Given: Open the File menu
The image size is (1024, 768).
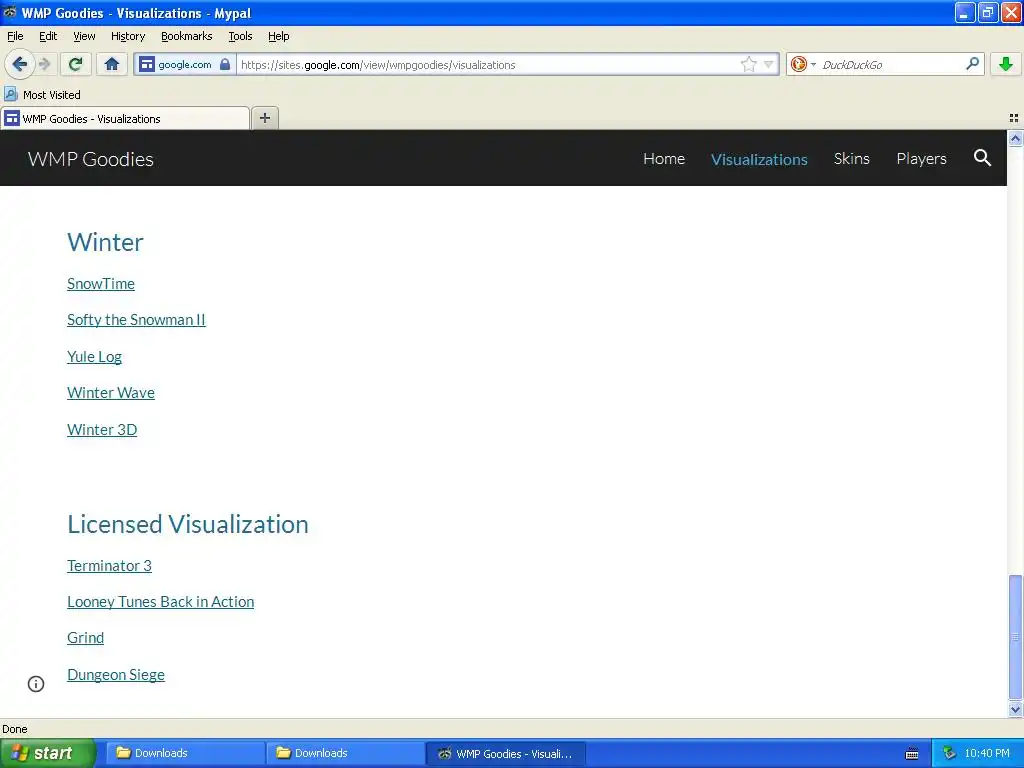Looking at the screenshot, I should click(x=15, y=36).
